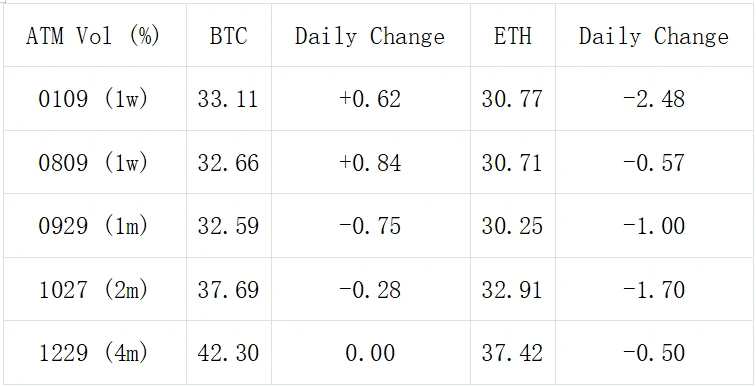Click ETH value 30.77
756x386 pixels.
[x=513, y=99]
